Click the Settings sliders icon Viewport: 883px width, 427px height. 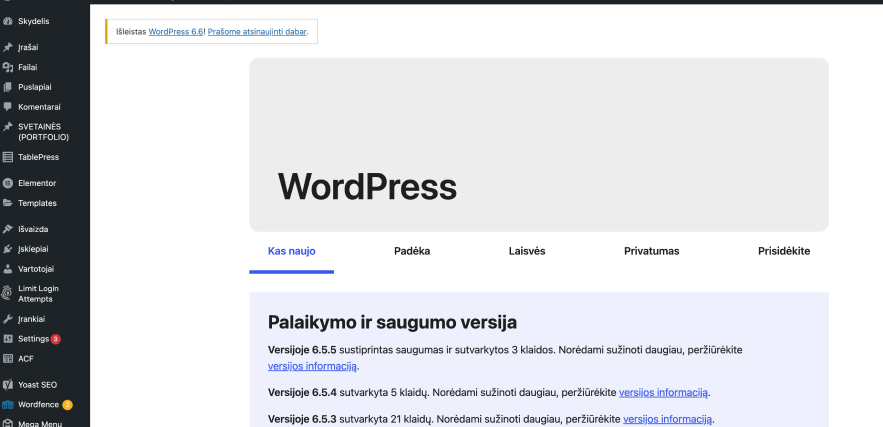click(x=7, y=339)
